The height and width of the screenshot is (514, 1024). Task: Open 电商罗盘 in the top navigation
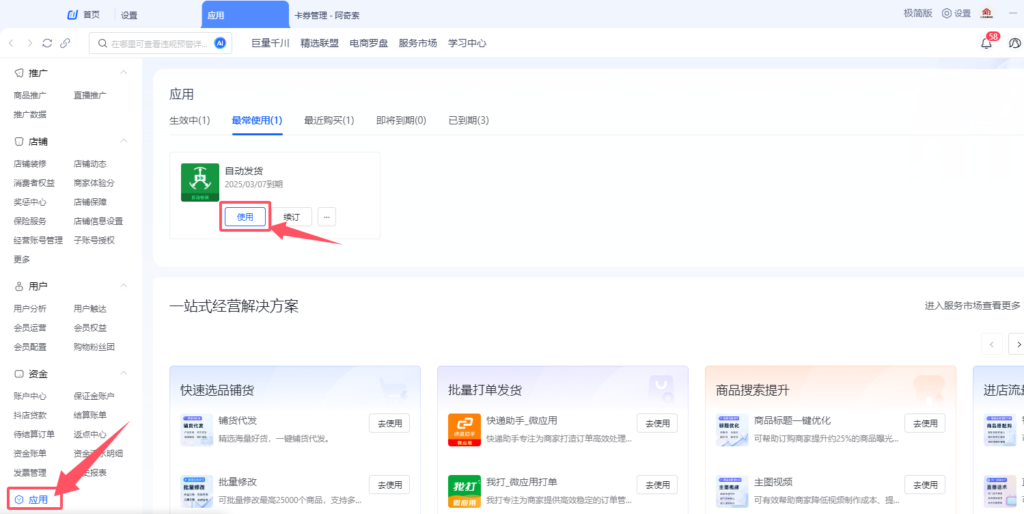point(368,43)
